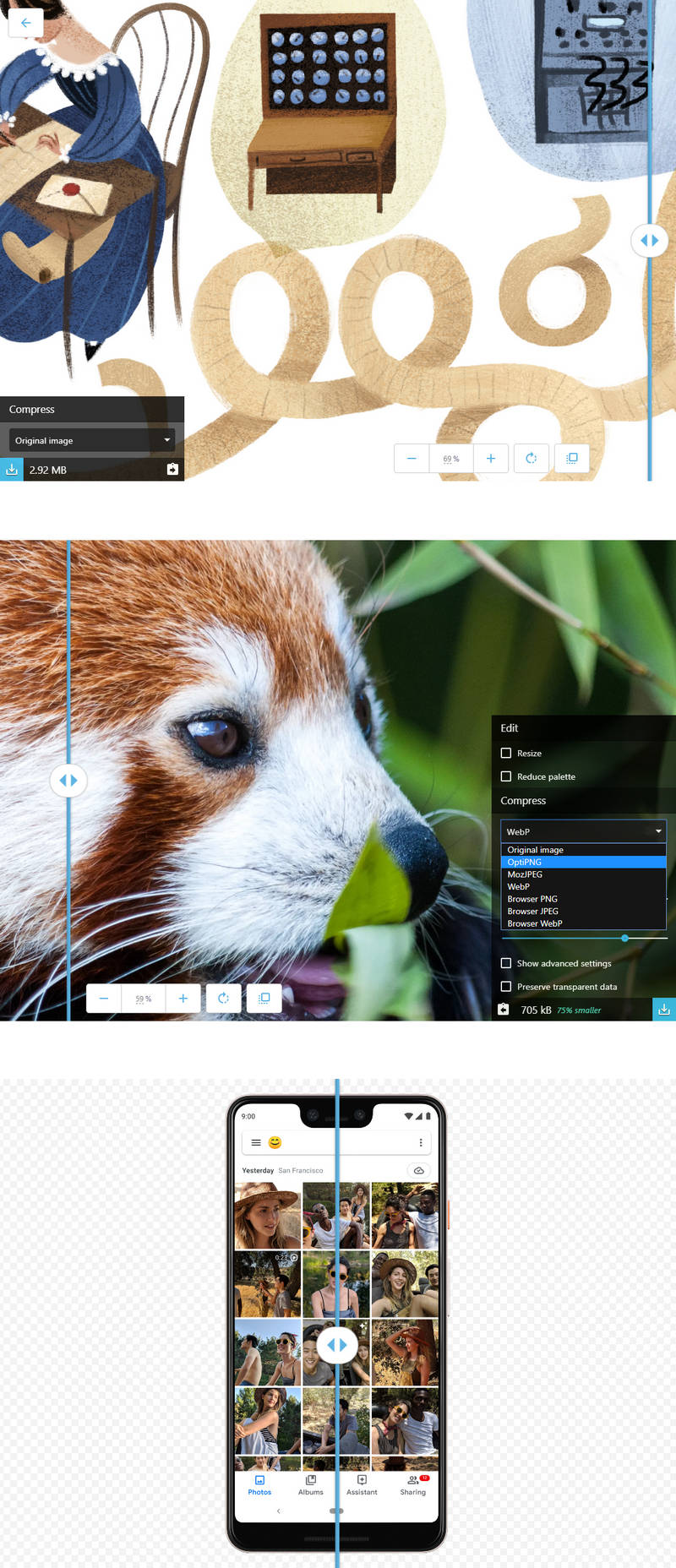Download the 705 kB compressed image
The width and height of the screenshot is (676, 1568).
point(664,1010)
